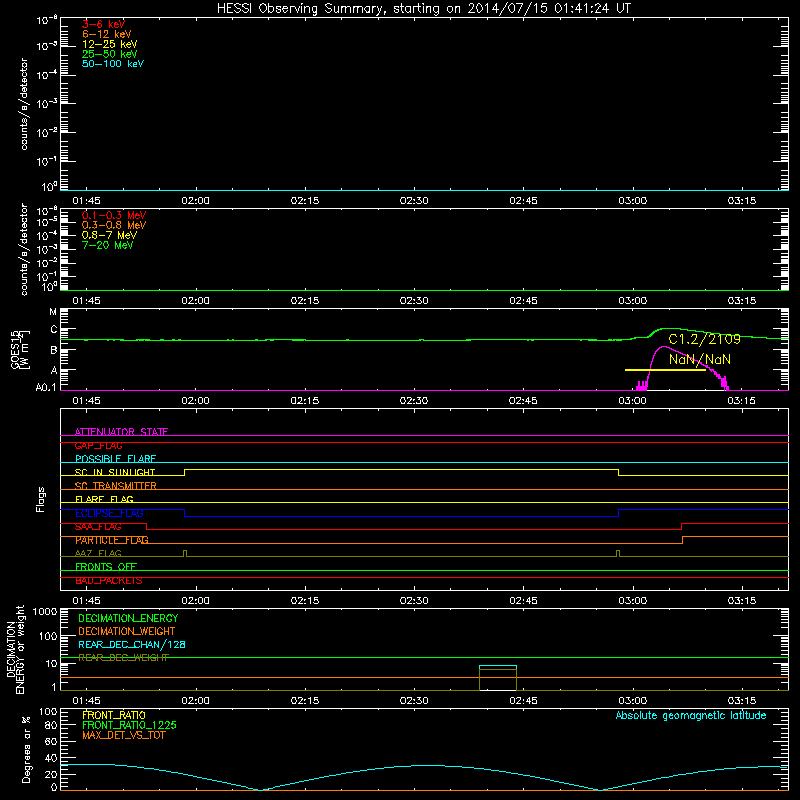Select the ATTENUATOR_STATE flag label

tap(121, 432)
